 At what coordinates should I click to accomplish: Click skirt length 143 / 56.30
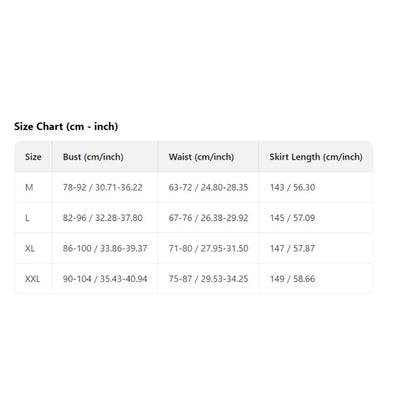pyautogui.click(x=292, y=187)
